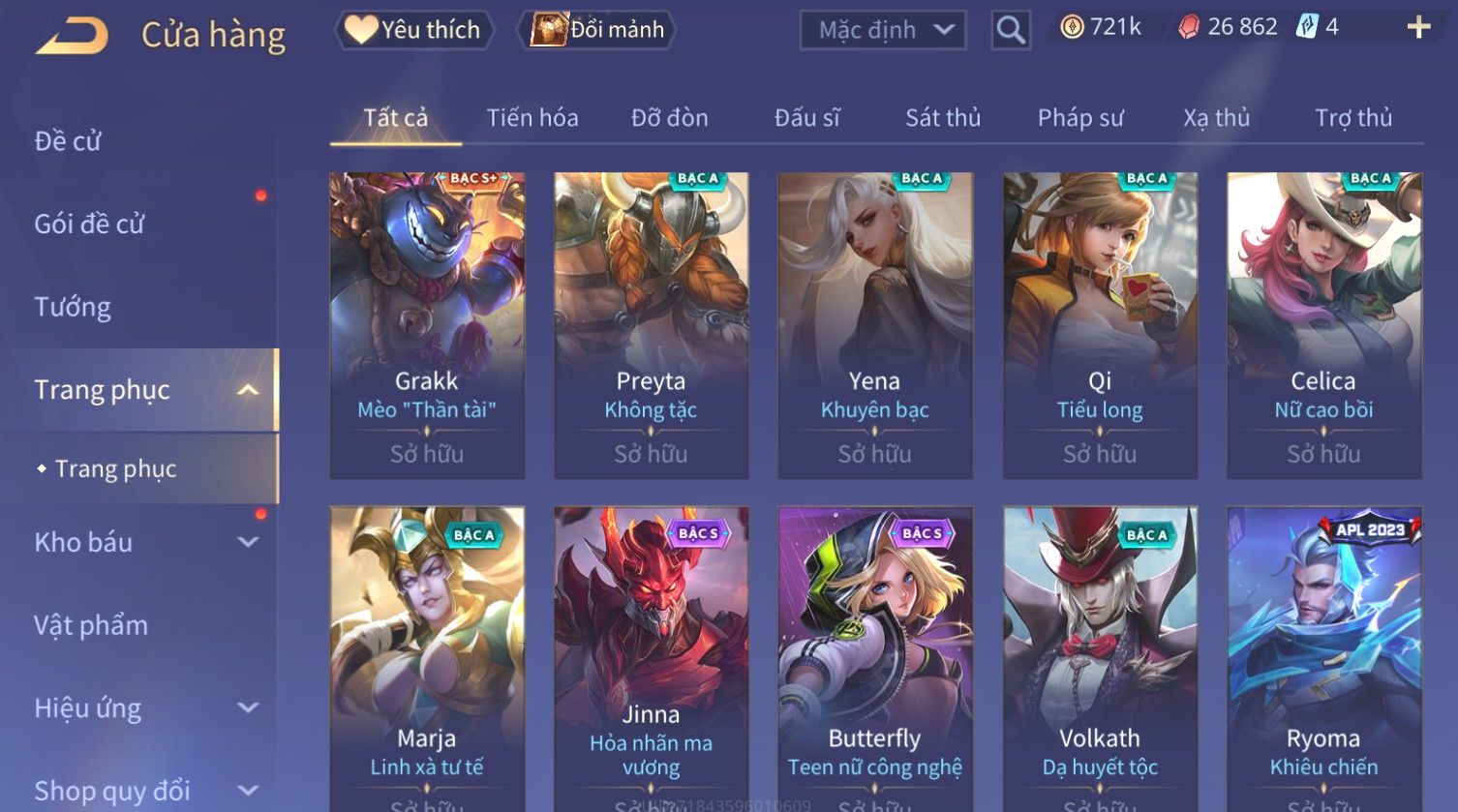The image size is (1458, 812).
Task: Switch to the Sát thủ tab
Action: pyautogui.click(x=943, y=118)
